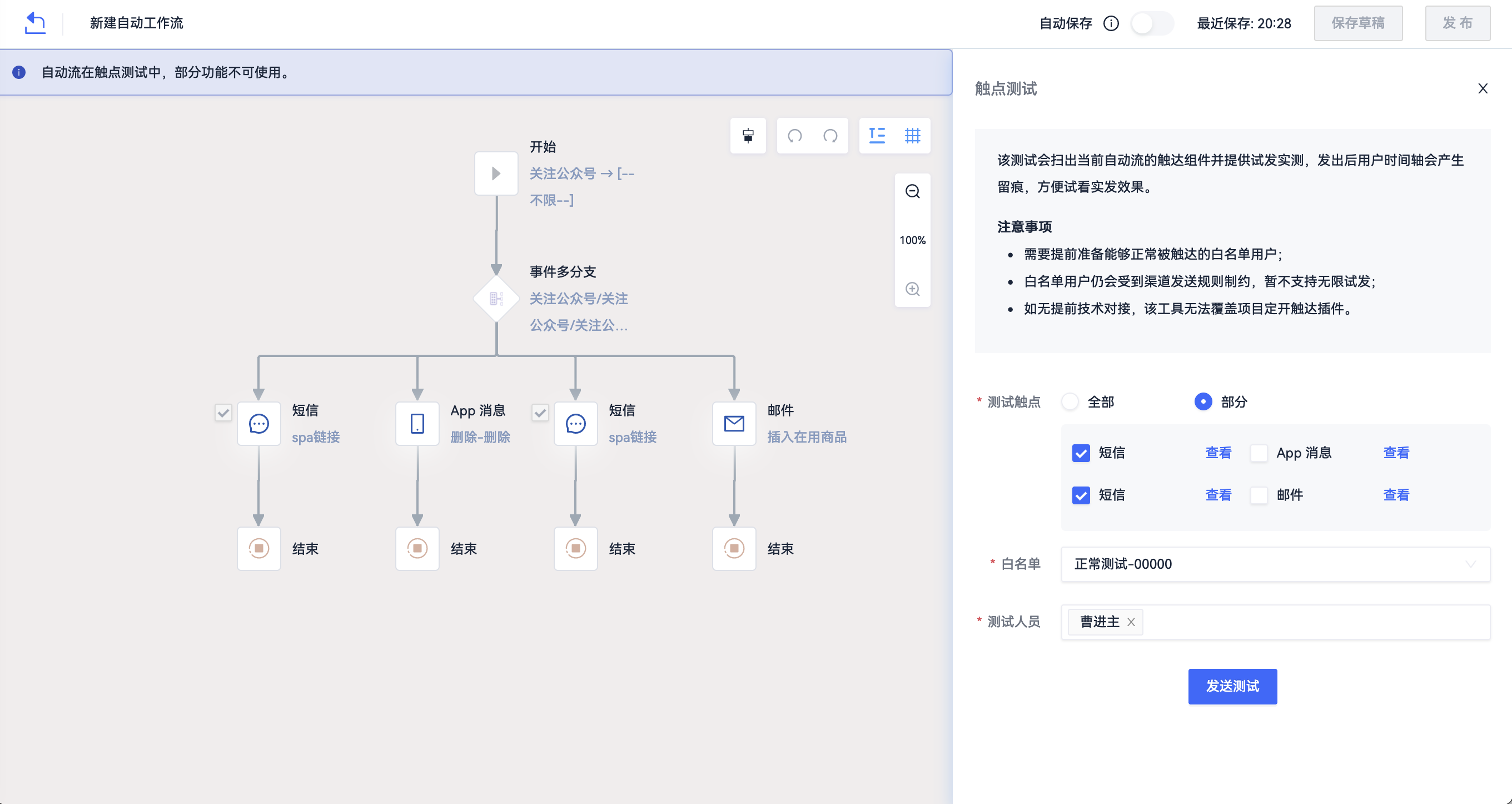Image resolution: width=1512 pixels, height=804 pixels.
Task: Click 查看 link next to second 短信
Action: coord(1218,495)
